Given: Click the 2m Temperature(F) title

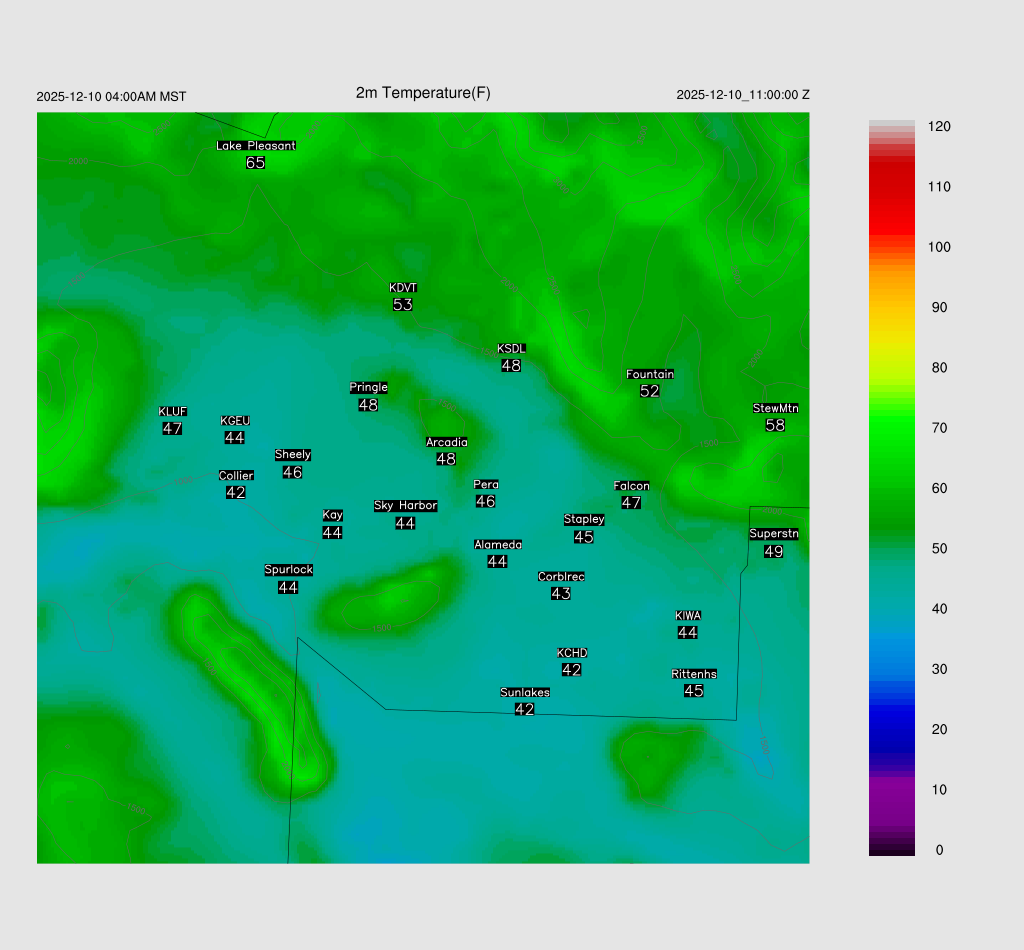Looking at the screenshot, I should click(x=423, y=93).
